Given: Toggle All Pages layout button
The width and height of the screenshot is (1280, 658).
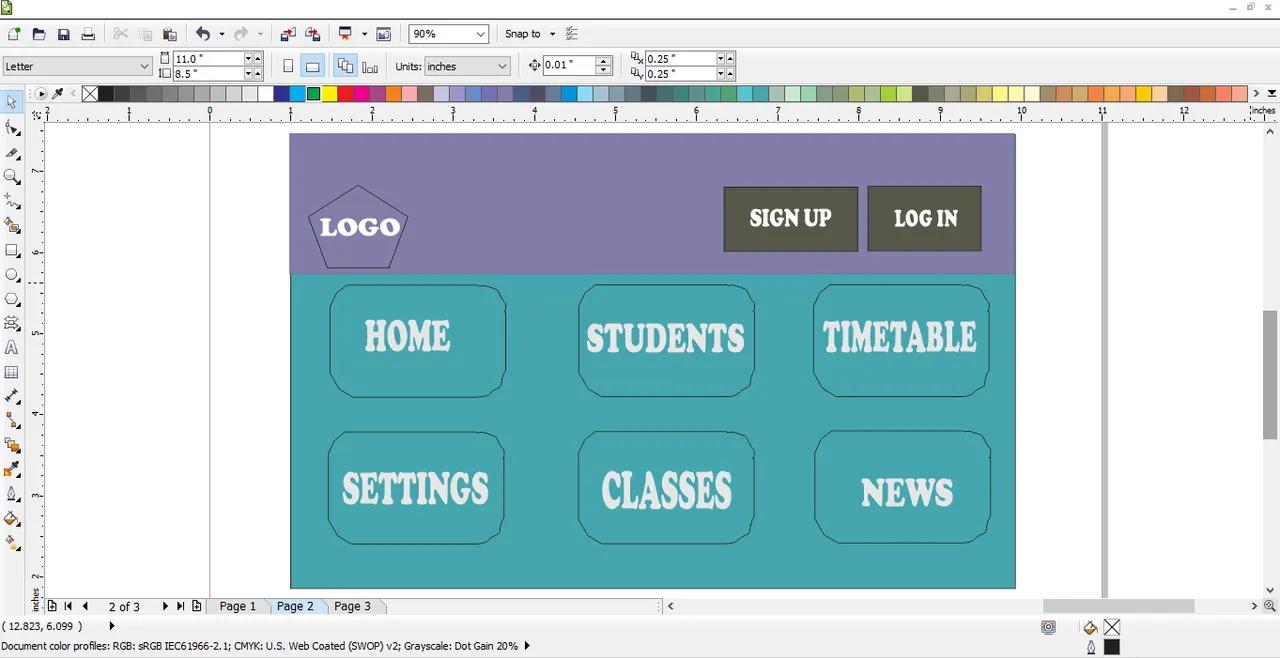Looking at the screenshot, I should tap(346, 67).
